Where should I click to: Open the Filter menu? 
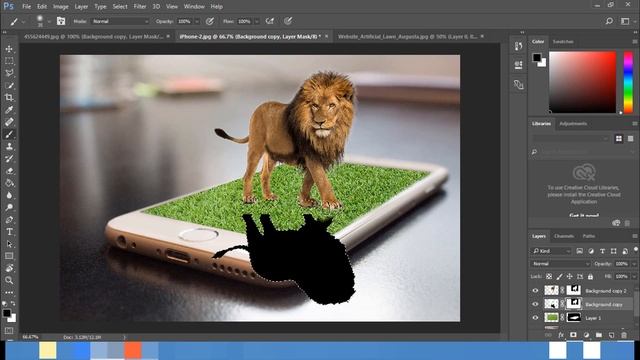pyautogui.click(x=140, y=7)
